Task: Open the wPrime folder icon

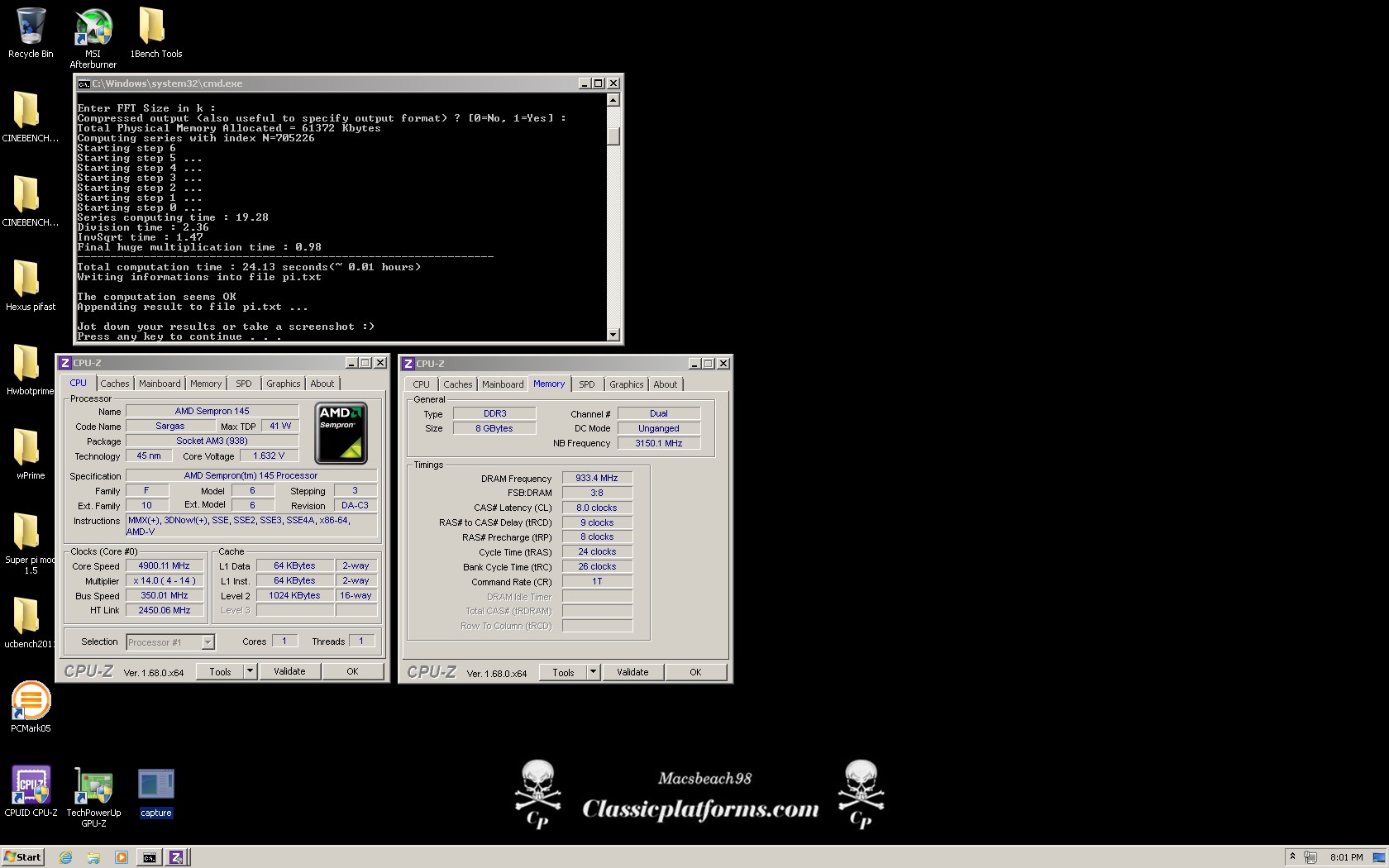Action: pos(31,455)
